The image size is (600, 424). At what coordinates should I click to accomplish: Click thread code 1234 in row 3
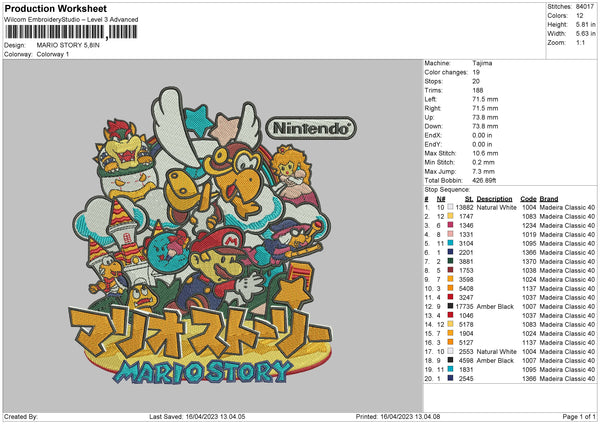coord(529,225)
